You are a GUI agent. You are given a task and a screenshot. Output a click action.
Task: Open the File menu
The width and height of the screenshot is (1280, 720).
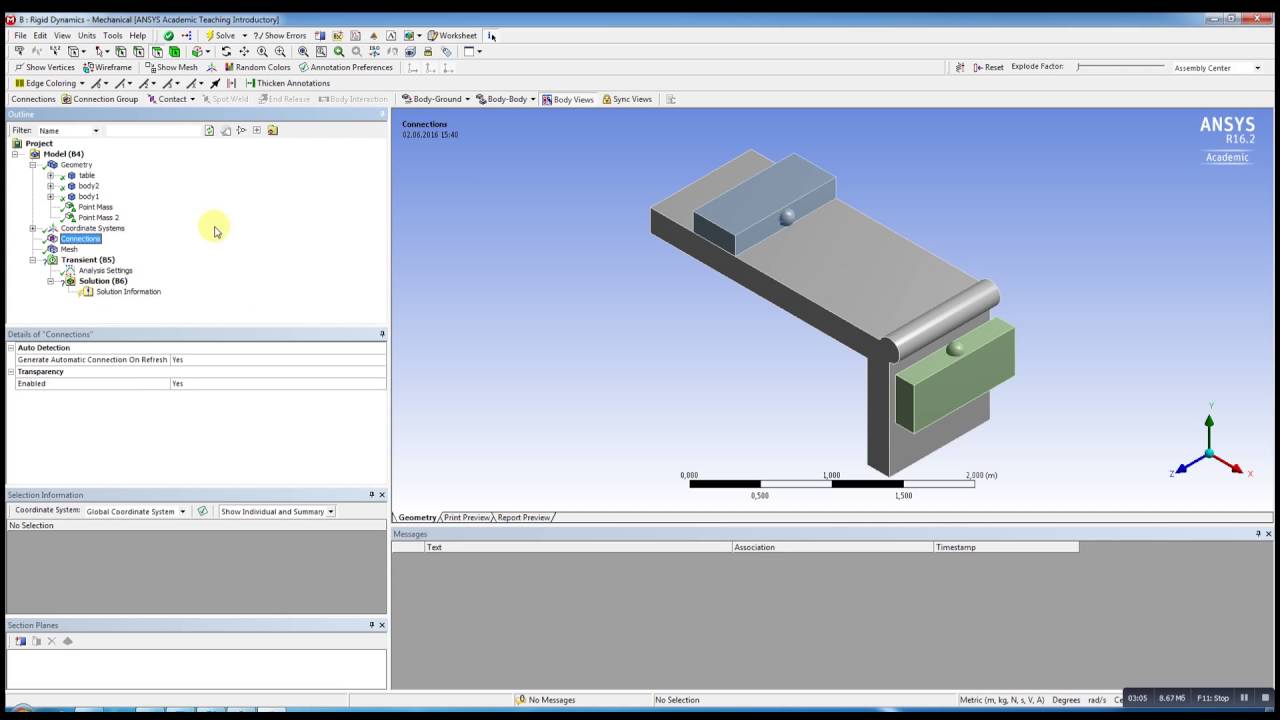click(x=20, y=36)
